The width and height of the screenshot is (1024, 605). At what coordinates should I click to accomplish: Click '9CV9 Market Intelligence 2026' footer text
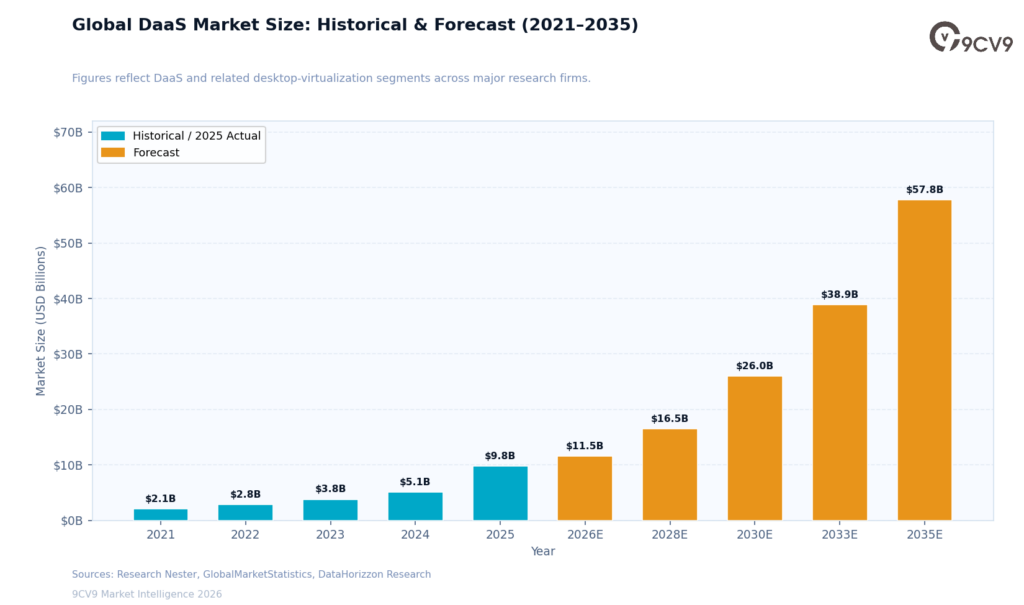pyautogui.click(x=147, y=594)
